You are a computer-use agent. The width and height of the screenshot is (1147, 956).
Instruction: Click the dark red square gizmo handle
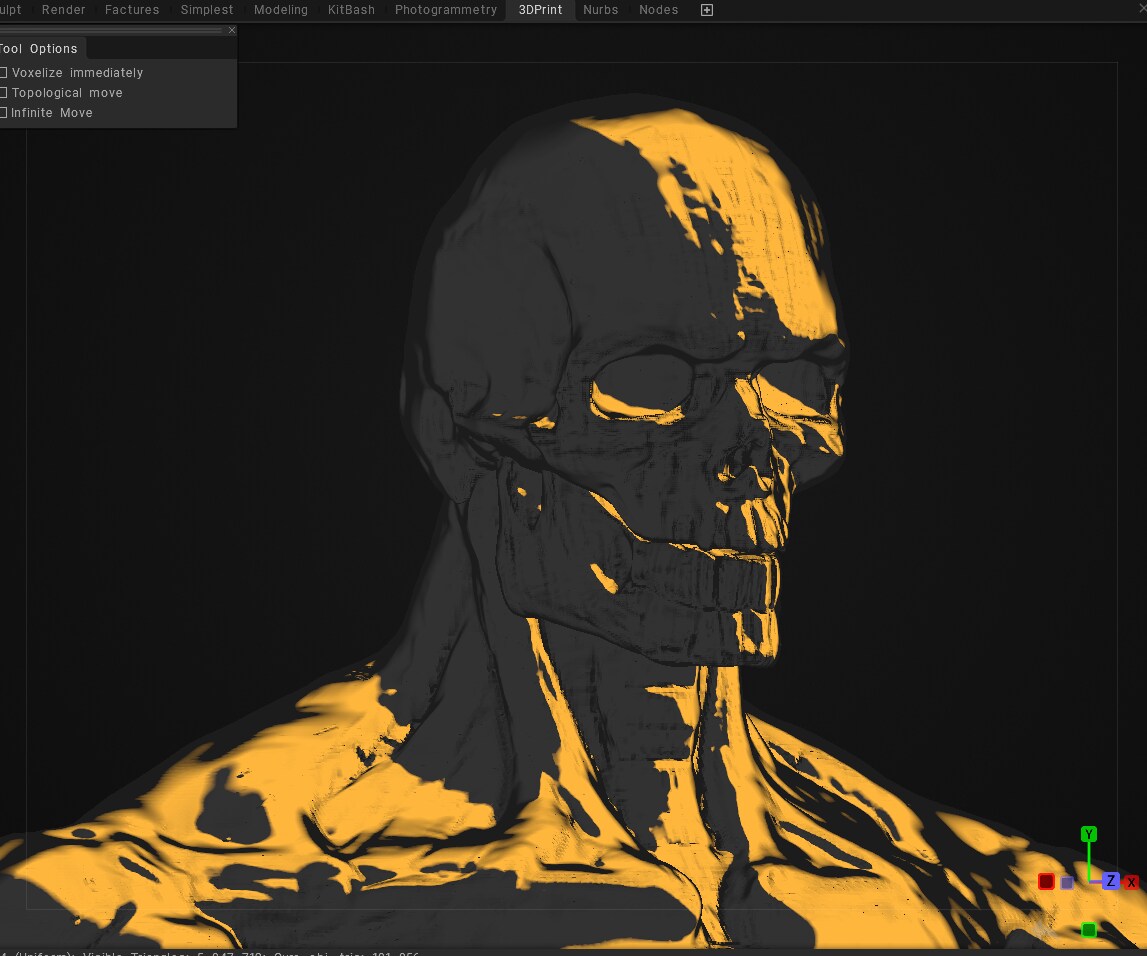coord(1046,881)
